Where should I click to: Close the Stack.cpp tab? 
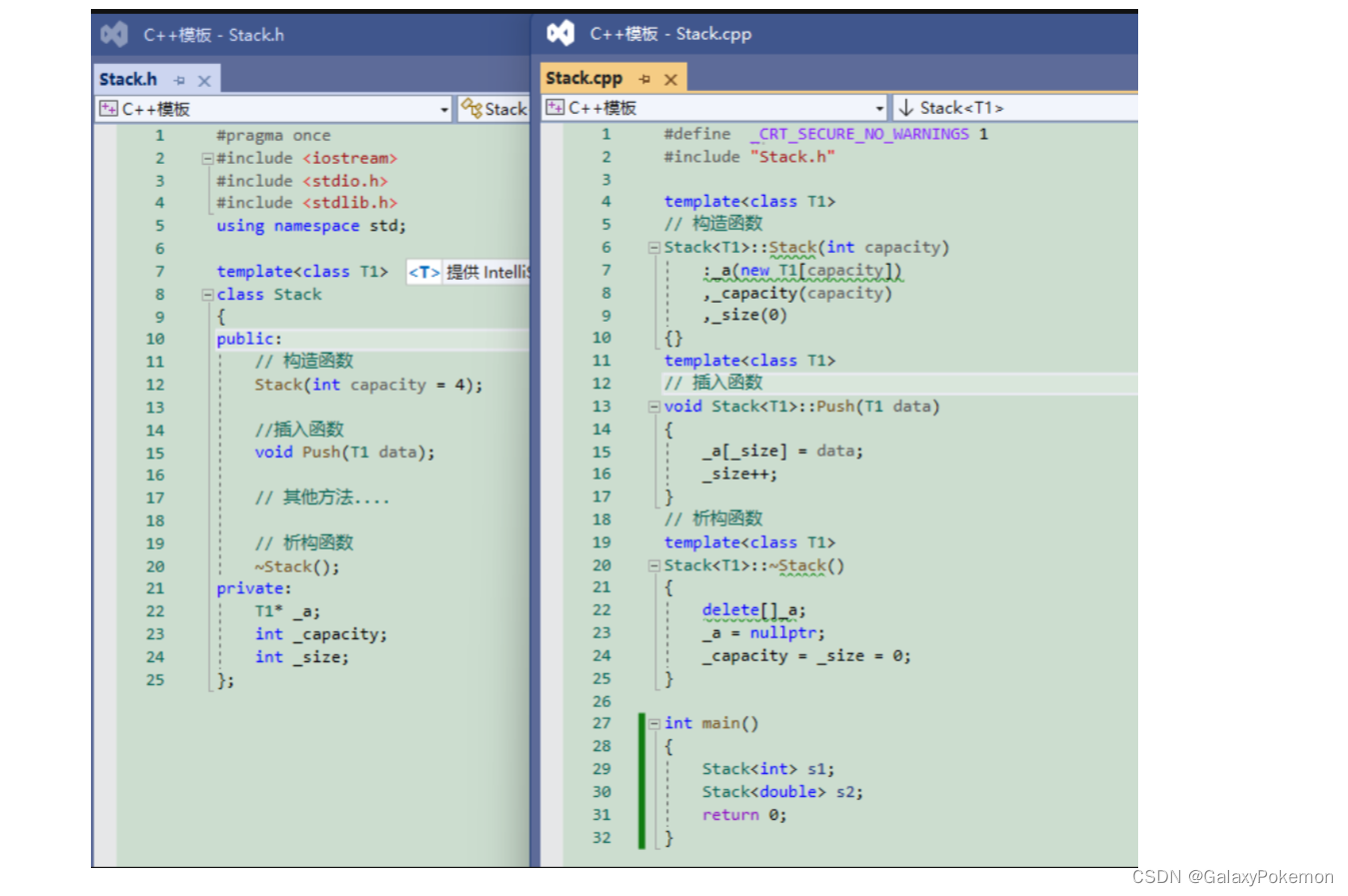point(671,79)
